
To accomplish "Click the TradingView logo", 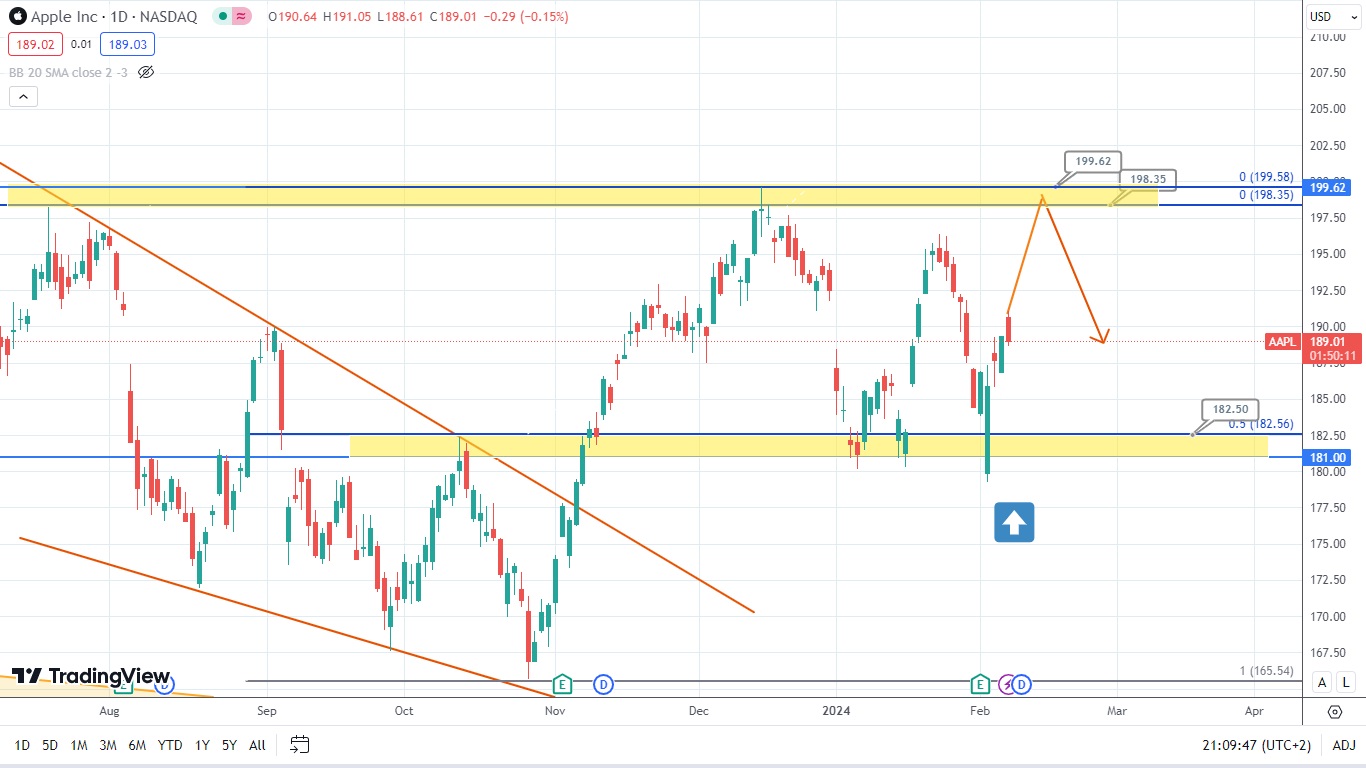I will (x=91, y=676).
